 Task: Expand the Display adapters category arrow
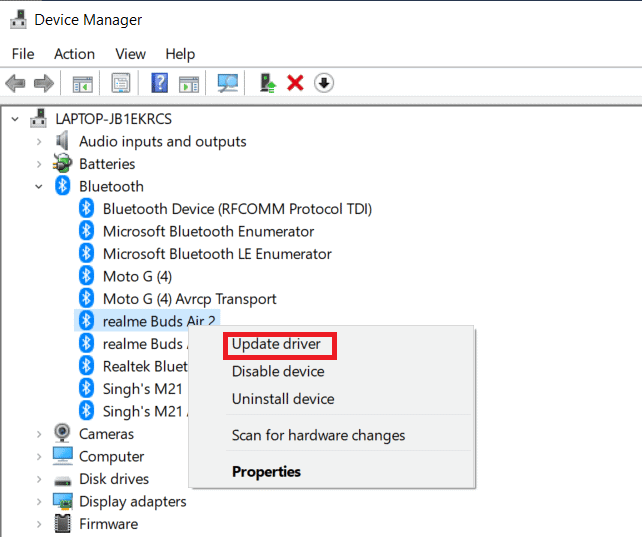coord(39,501)
